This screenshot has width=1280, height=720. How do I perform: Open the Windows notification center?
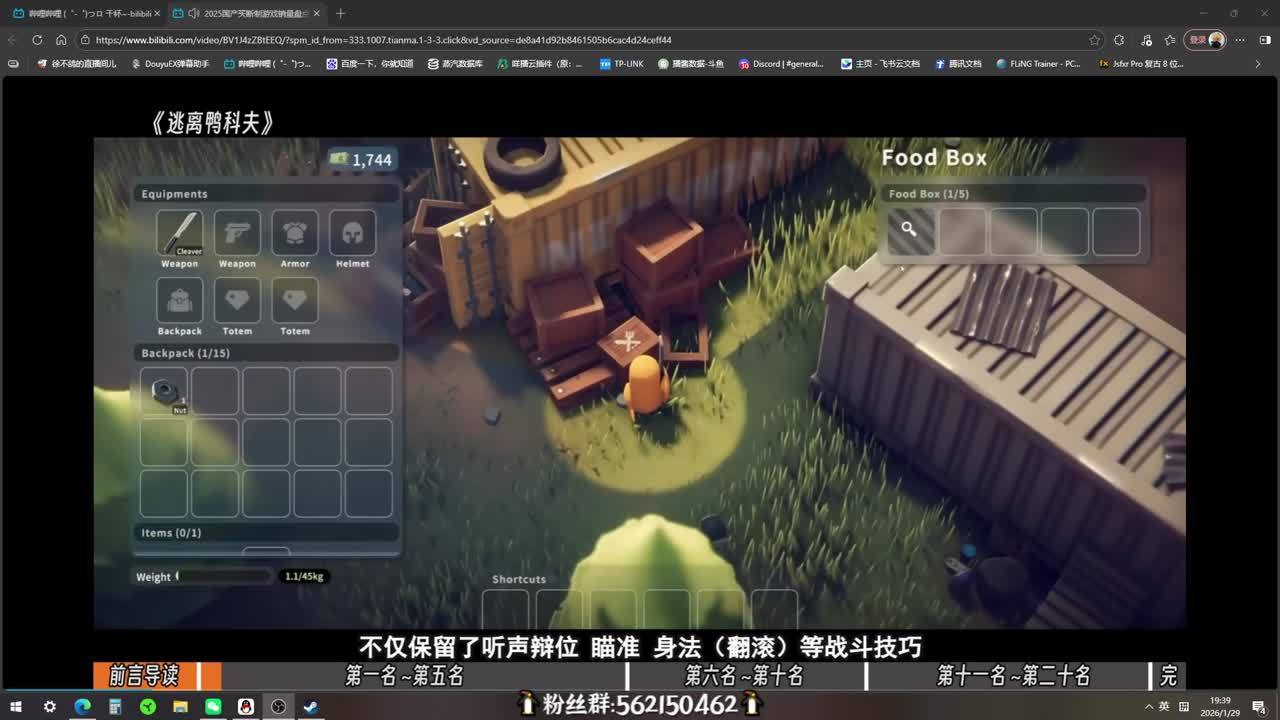1258,706
